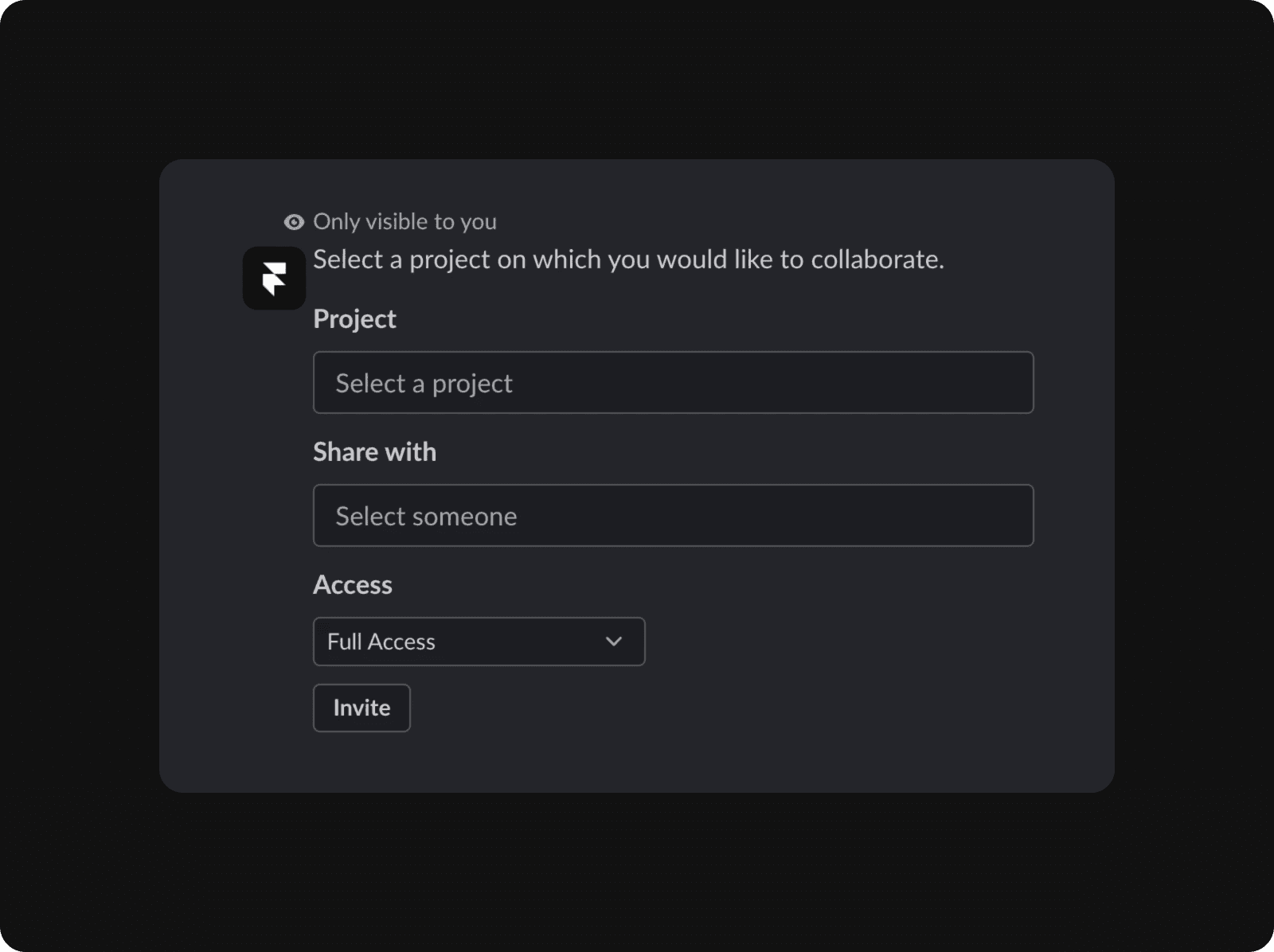Click the "Only visible to you" text
The image size is (1274, 952).
click(x=404, y=222)
